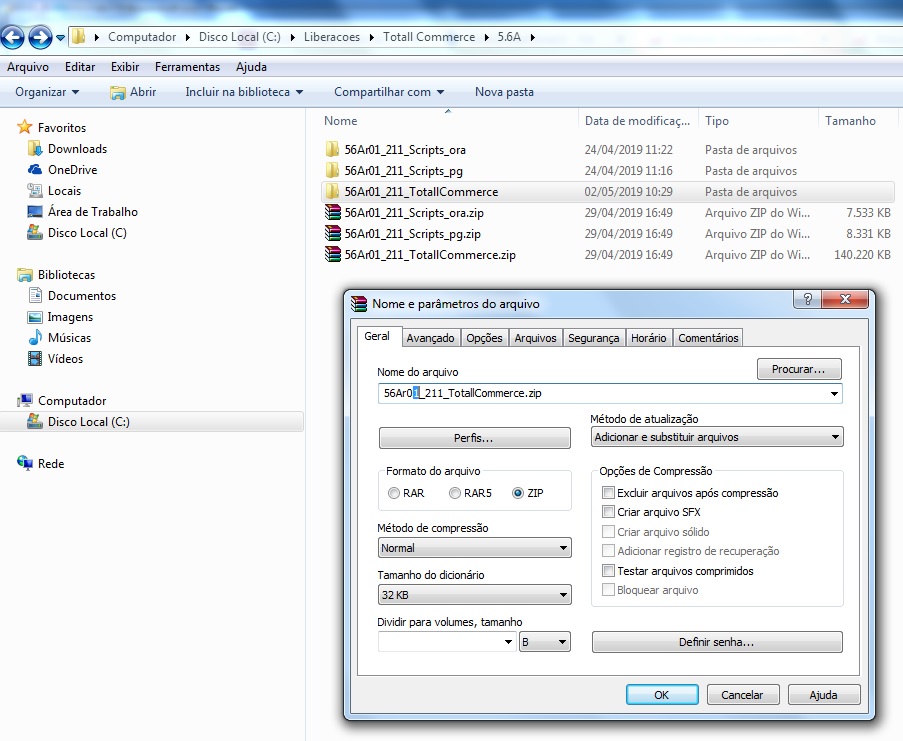Open the Tamanho do dicionário dropdown
Image resolution: width=903 pixels, height=741 pixels.
475,595
